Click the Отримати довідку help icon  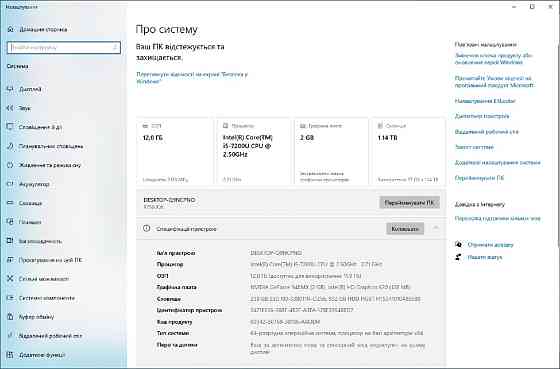point(458,245)
